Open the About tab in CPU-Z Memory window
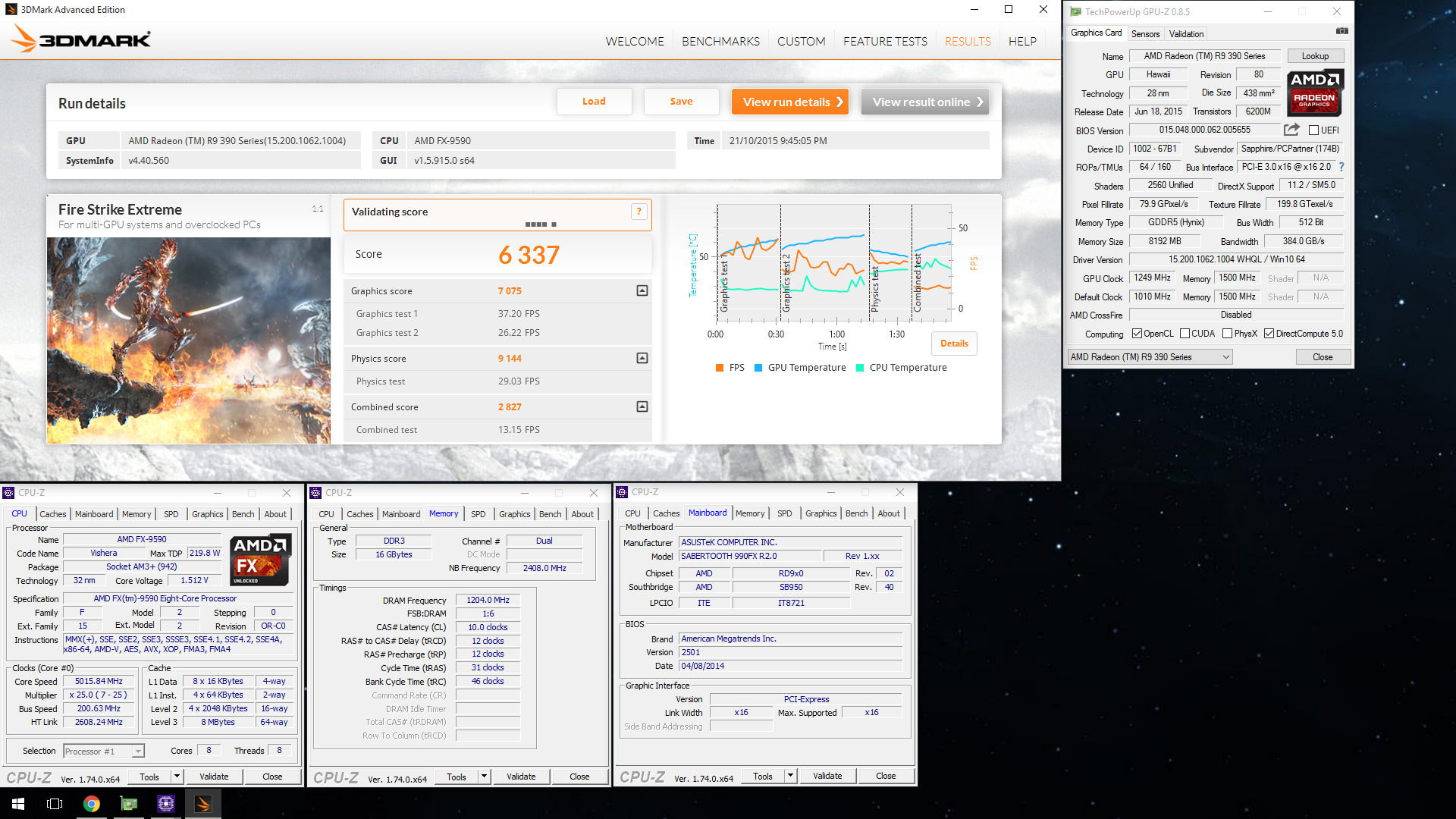This screenshot has height=819, width=1456. coord(582,514)
